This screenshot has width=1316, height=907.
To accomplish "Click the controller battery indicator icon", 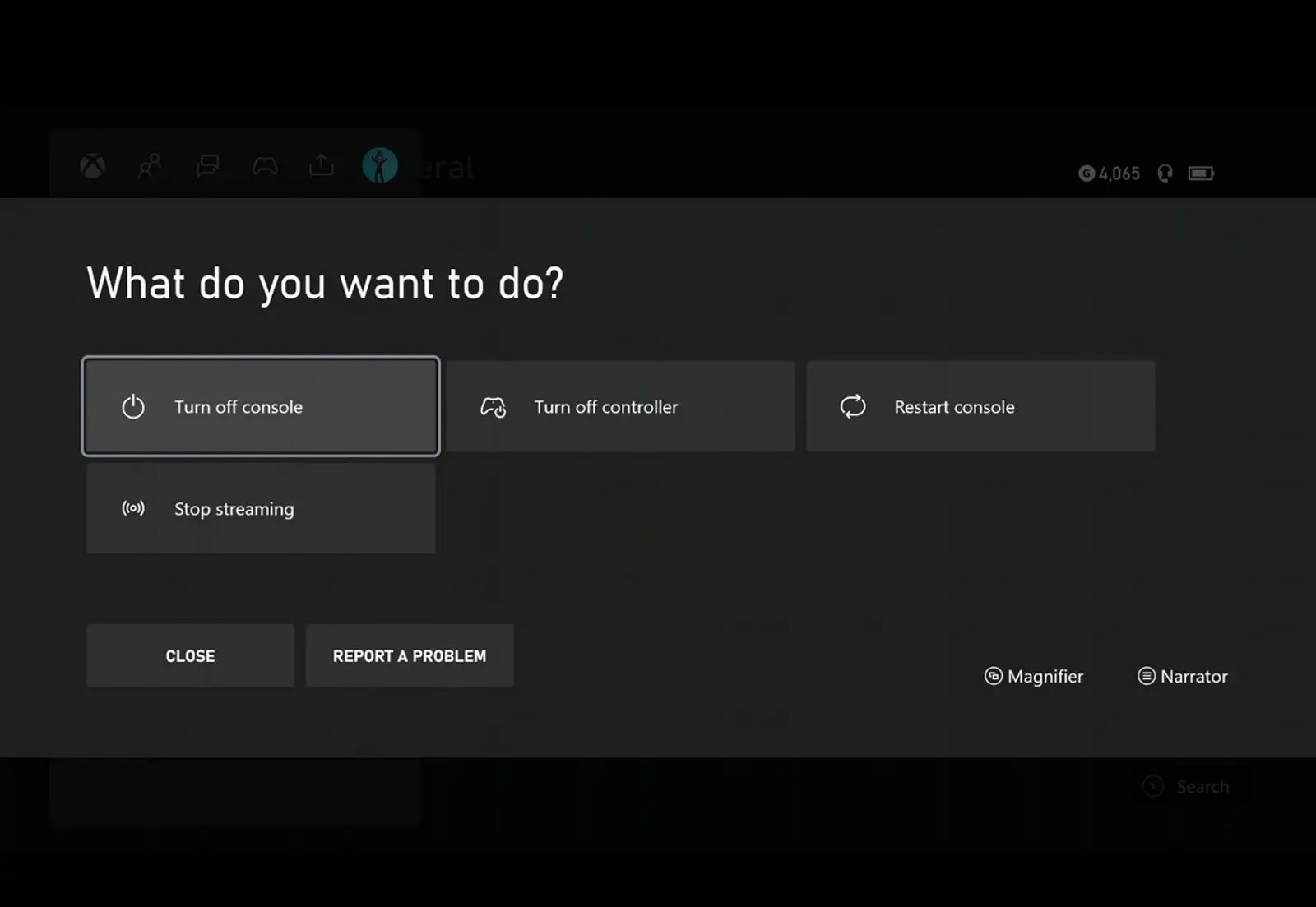I will pyautogui.click(x=1202, y=173).
